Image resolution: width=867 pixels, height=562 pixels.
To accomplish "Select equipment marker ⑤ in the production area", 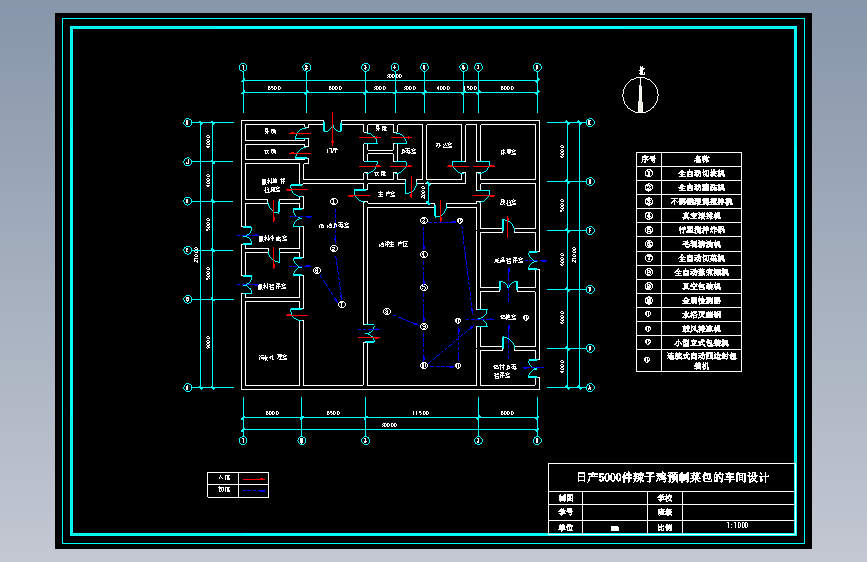I will pyautogui.click(x=424, y=288).
